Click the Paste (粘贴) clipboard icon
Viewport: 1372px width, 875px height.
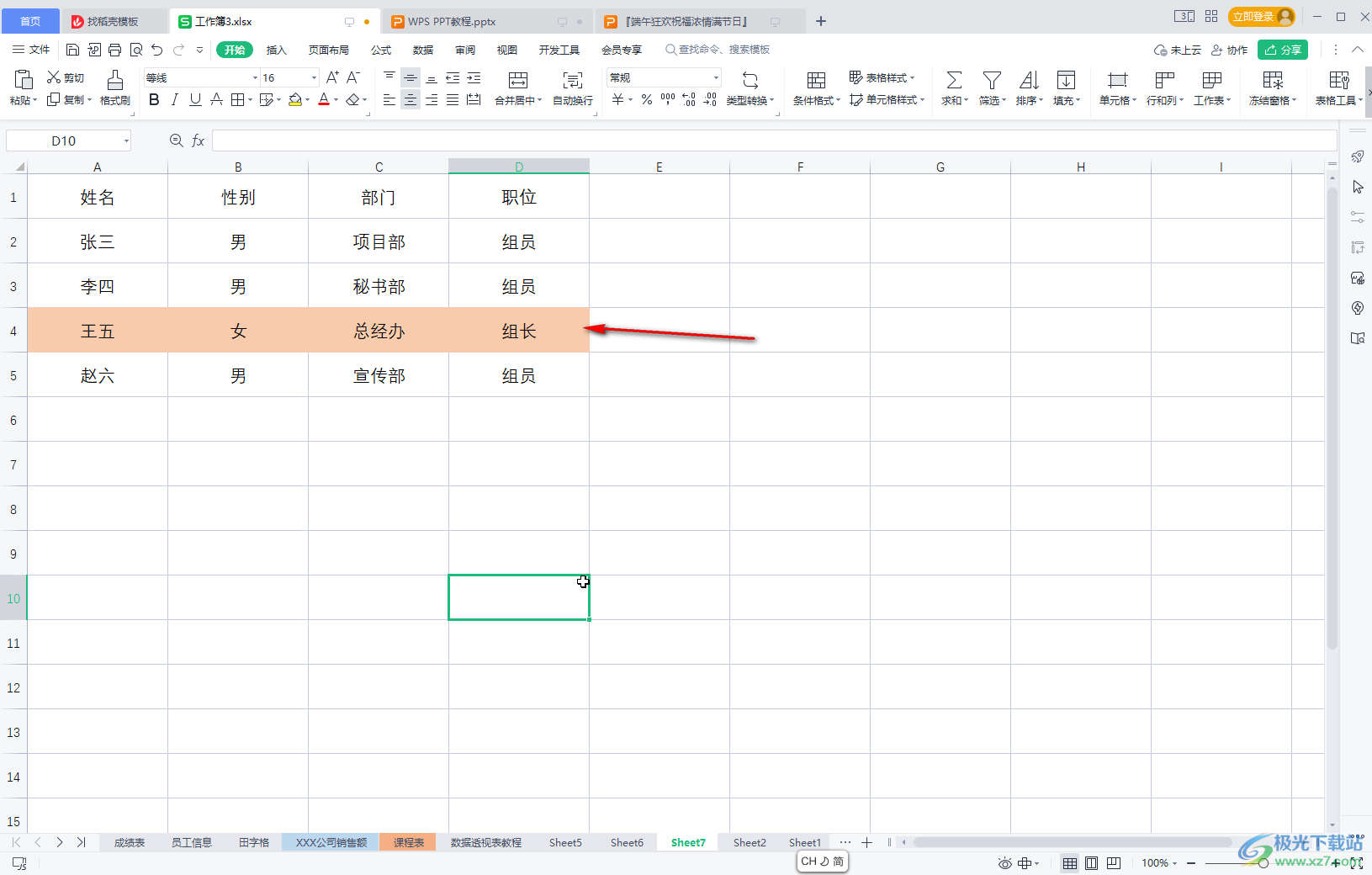tap(24, 80)
